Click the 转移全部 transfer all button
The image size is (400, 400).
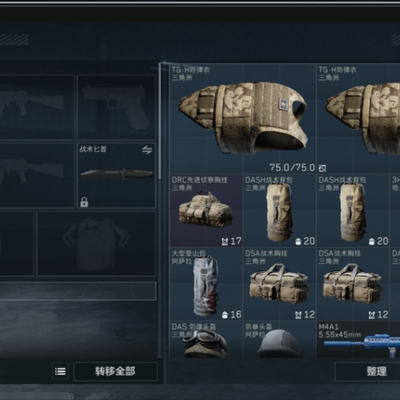pyautogui.click(x=115, y=371)
